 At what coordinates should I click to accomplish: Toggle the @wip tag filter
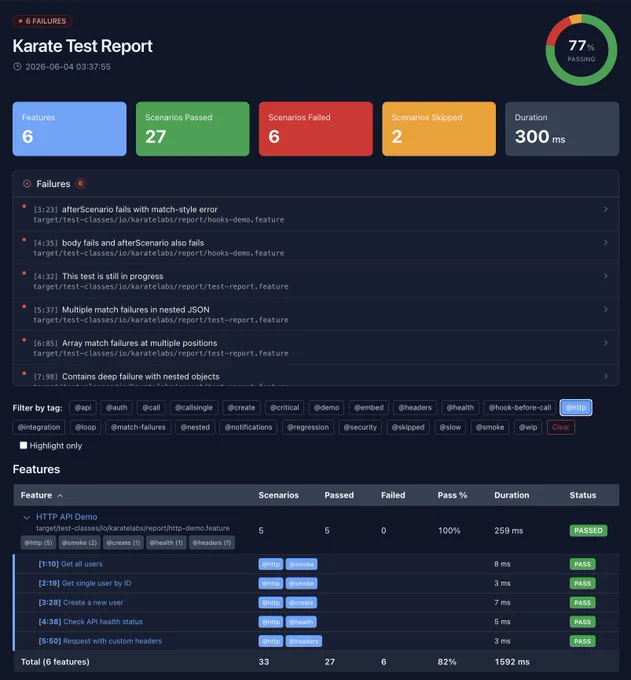pyautogui.click(x=528, y=427)
